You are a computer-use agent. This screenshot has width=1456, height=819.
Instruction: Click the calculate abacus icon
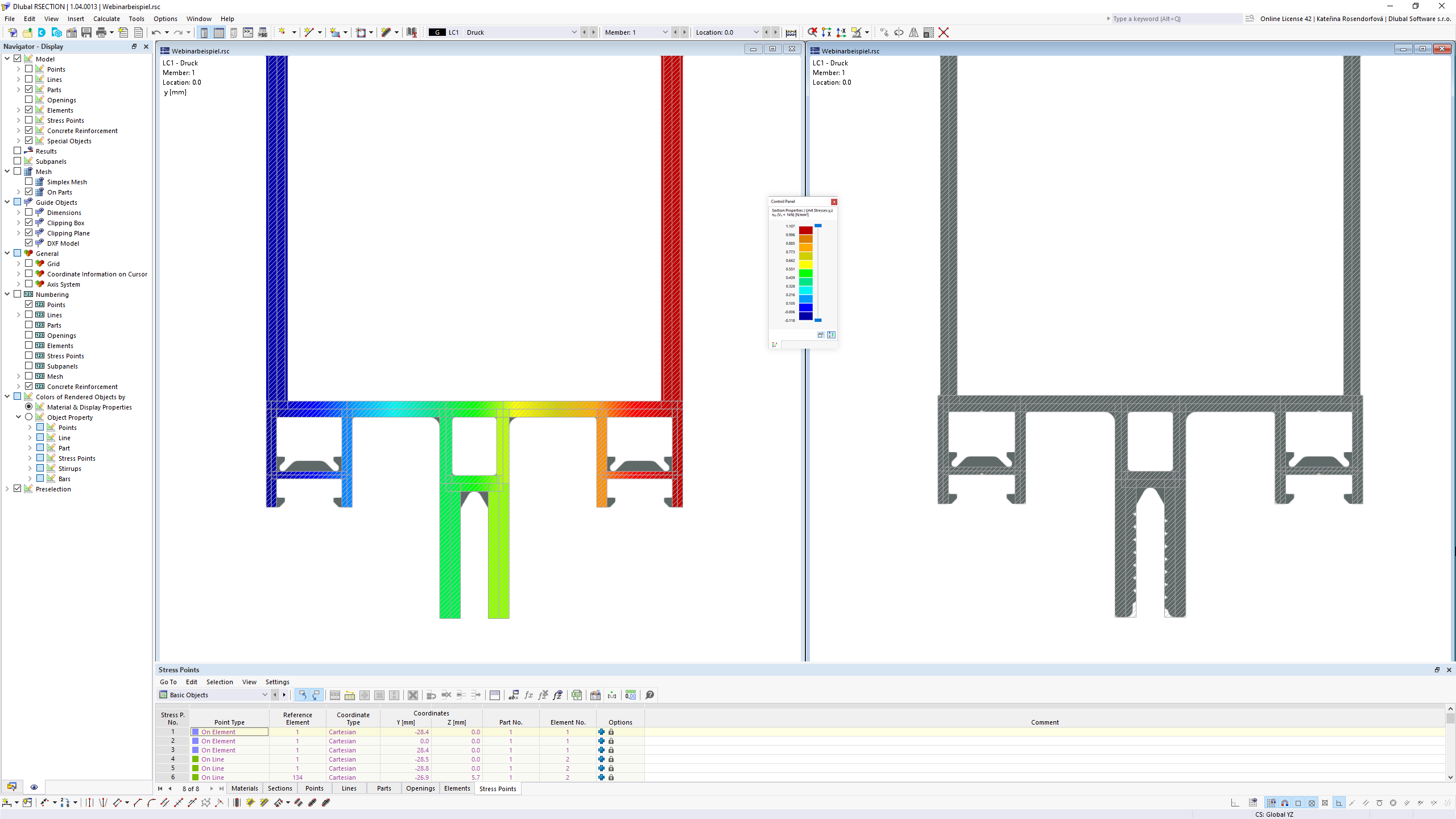[791, 32]
